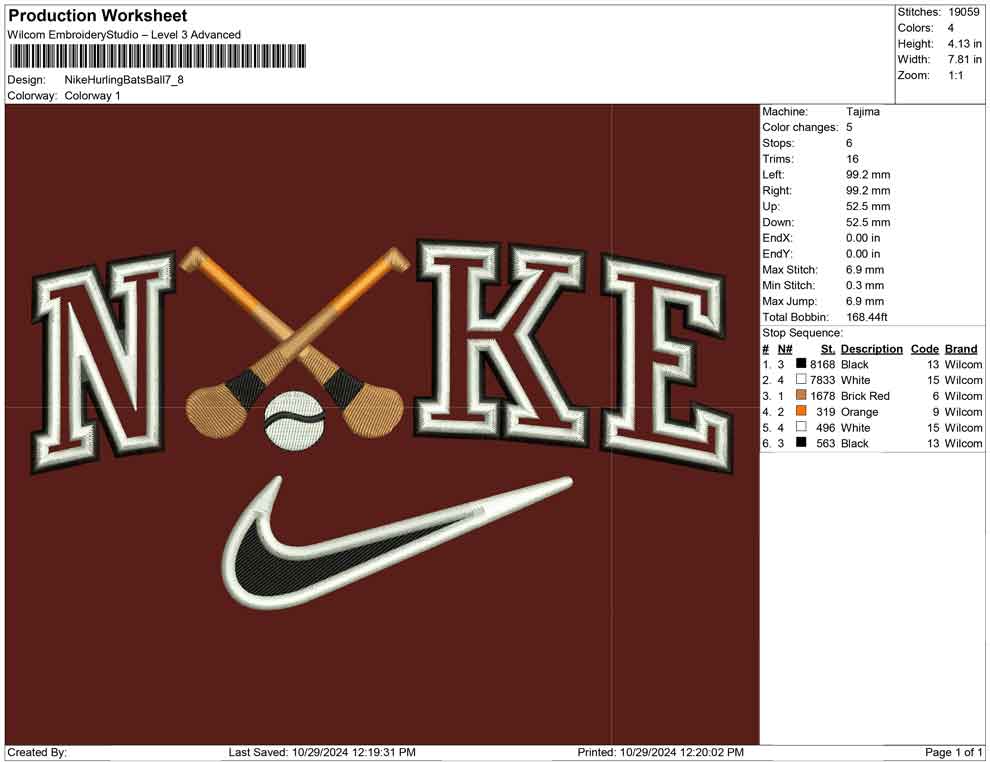
Task: Click the Printed timestamp
Action: pyautogui.click(x=660, y=753)
